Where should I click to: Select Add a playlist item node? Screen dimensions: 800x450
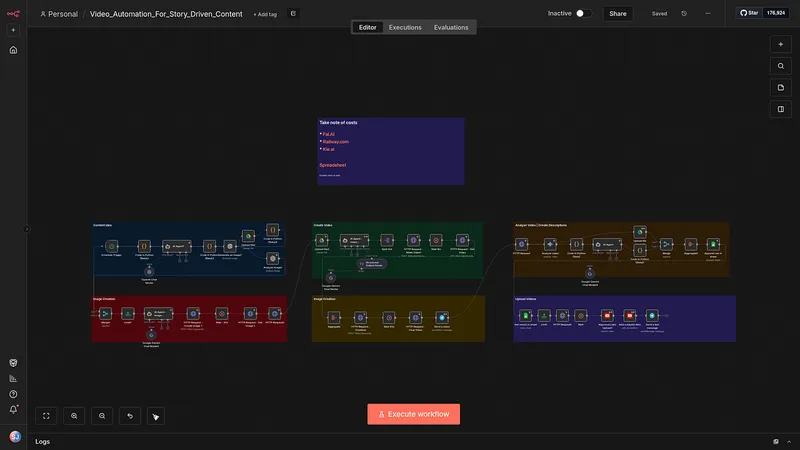[x=630, y=315]
